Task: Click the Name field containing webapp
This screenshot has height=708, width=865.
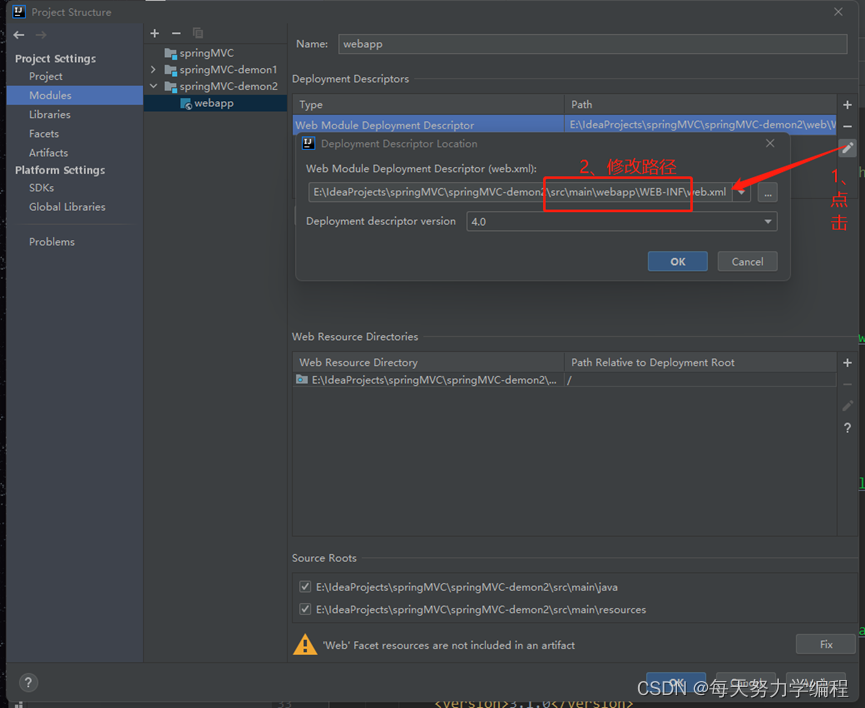Action: 592,44
